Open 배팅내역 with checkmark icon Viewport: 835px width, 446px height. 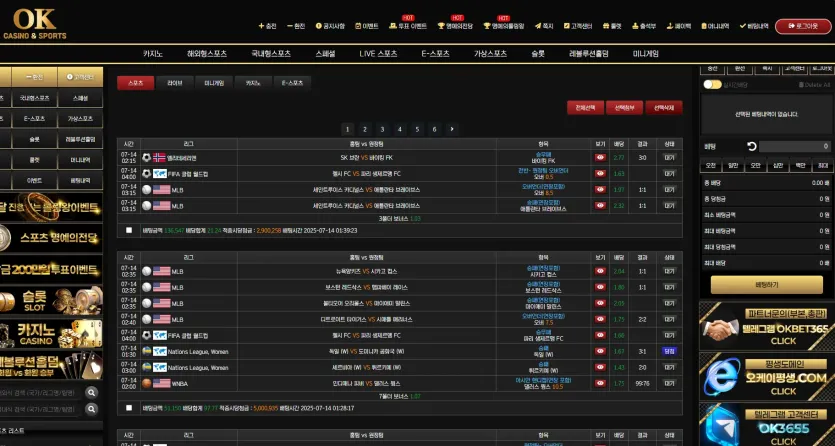coord(754,26)
